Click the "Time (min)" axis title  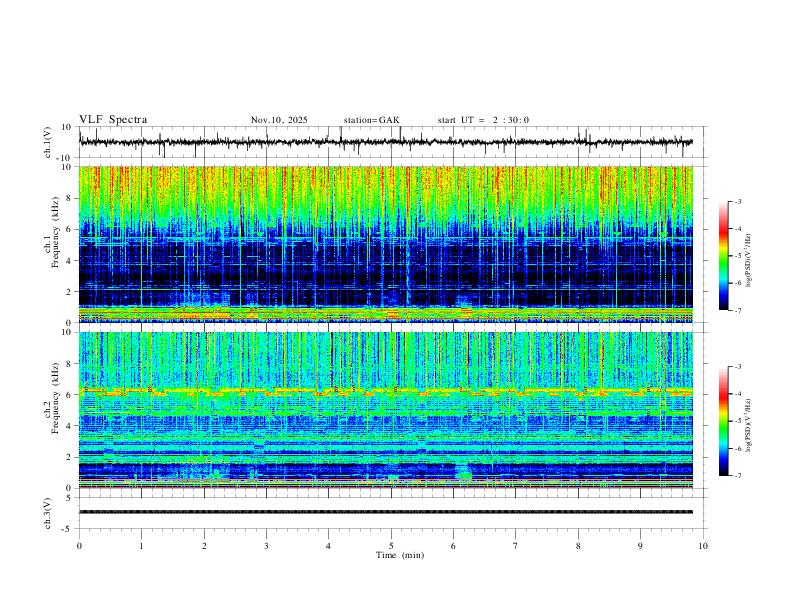[400, 555]
